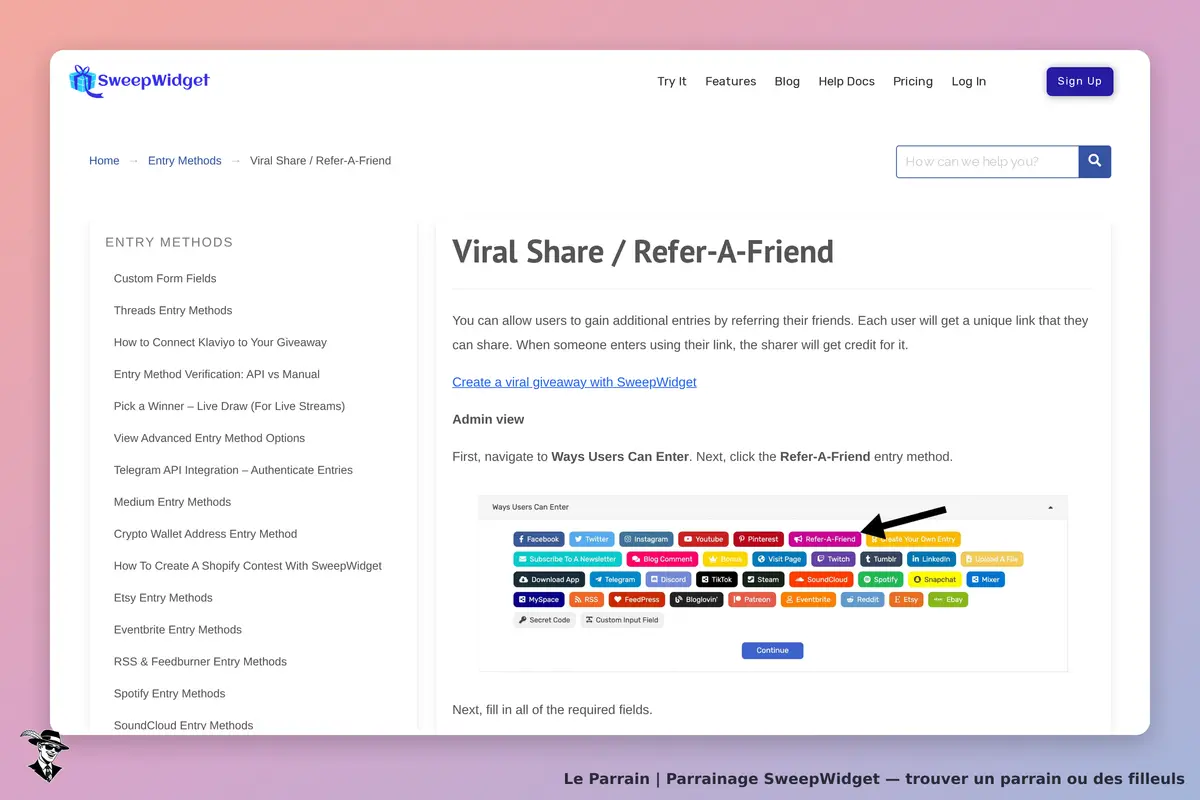1200x800 pixels.
Task: Open Custom Form Fields sidebar article
Action: click(x=165, y=279)
